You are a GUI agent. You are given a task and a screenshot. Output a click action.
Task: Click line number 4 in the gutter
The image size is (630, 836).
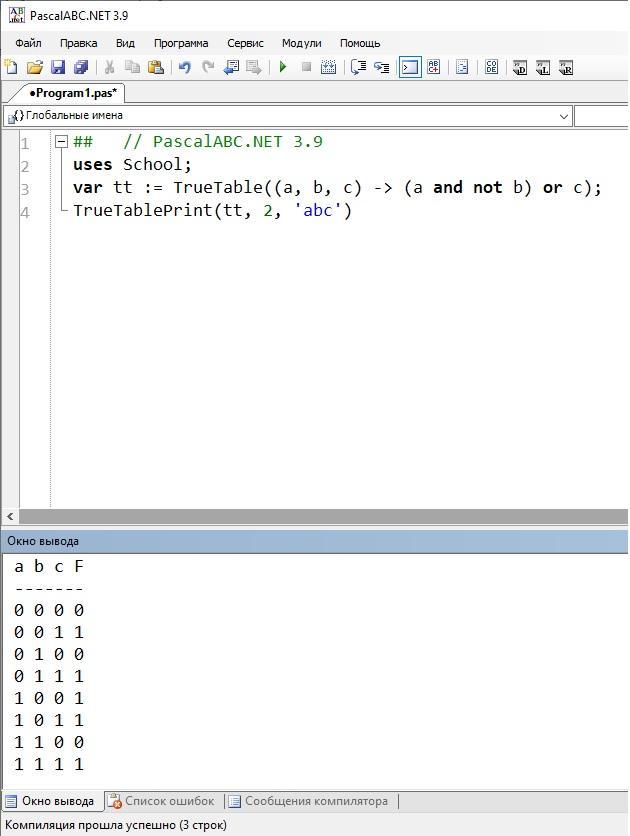pos(25,212)
